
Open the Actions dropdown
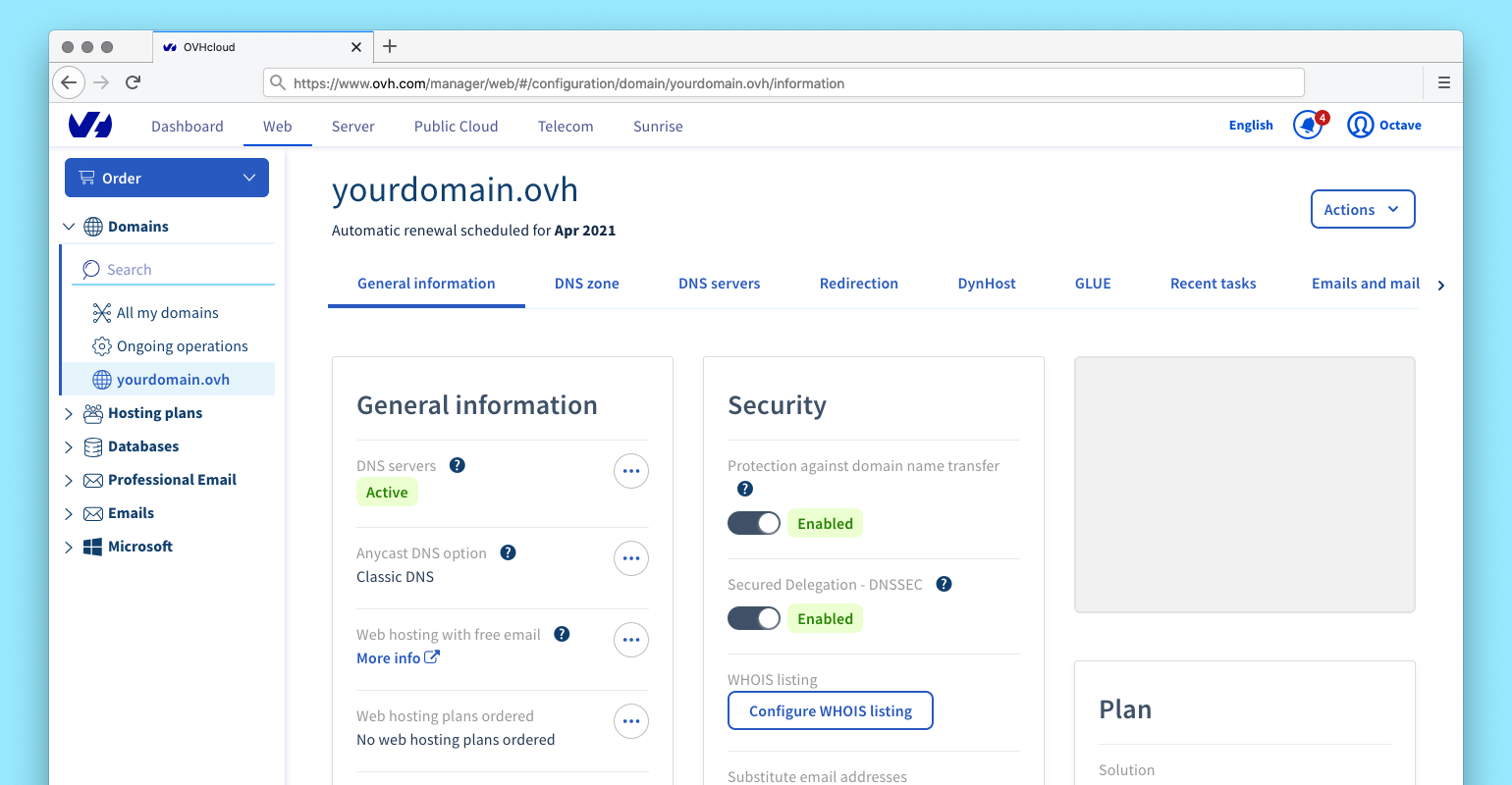click(1363, 209)
